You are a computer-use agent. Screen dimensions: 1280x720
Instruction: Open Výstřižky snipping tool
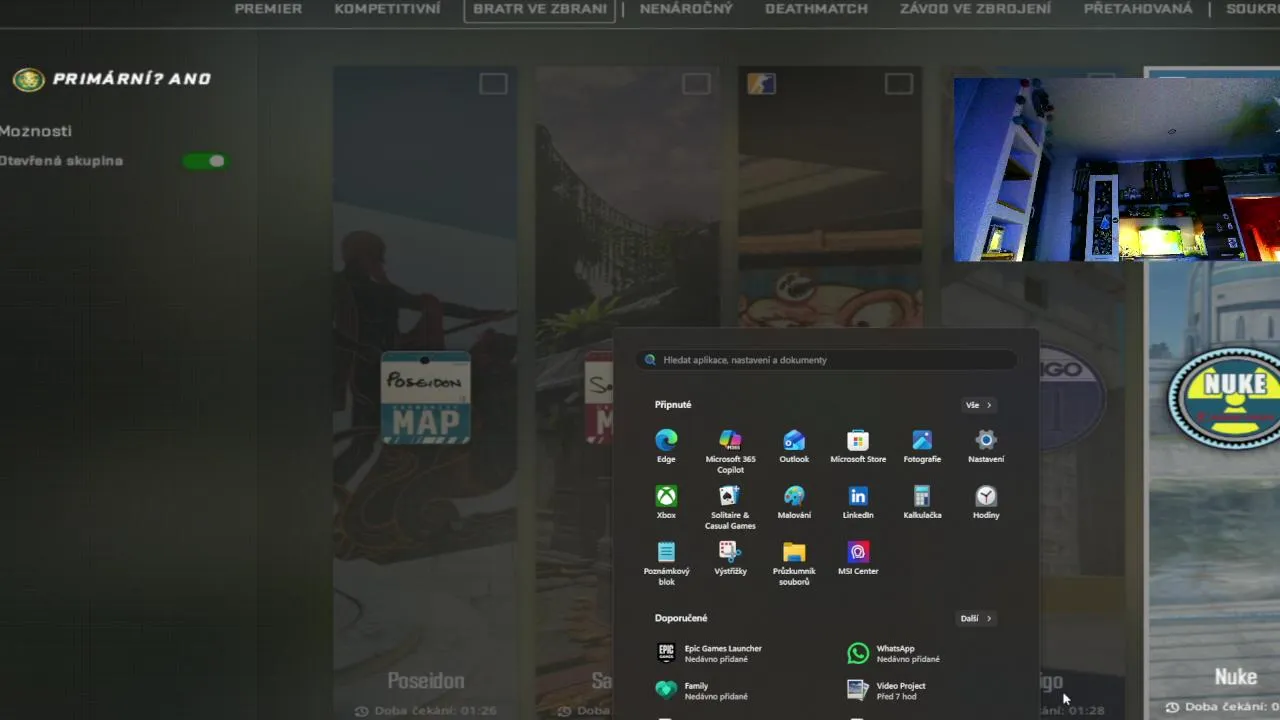coord(730,557)
